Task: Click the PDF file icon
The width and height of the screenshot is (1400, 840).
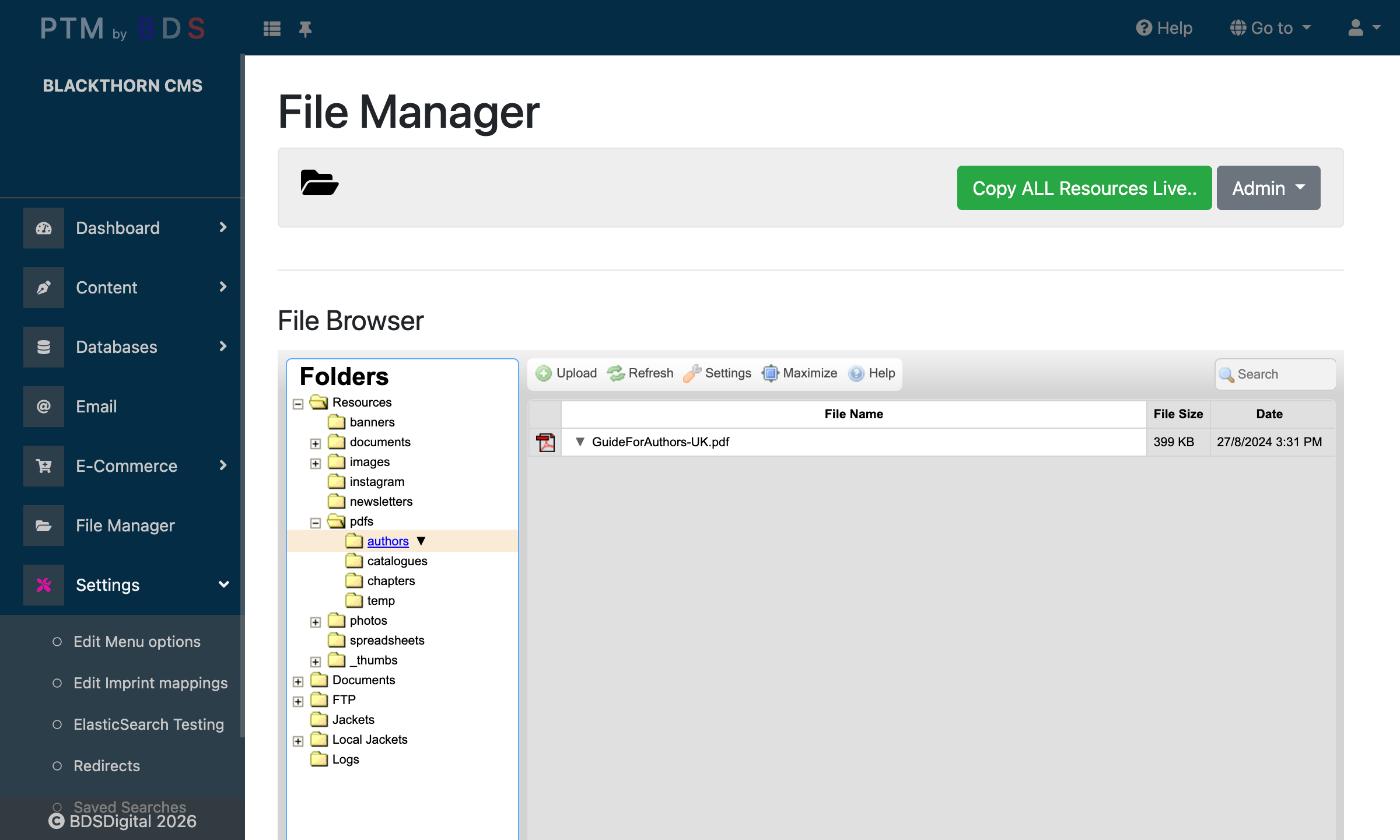Action: click(x=545, y=442)
